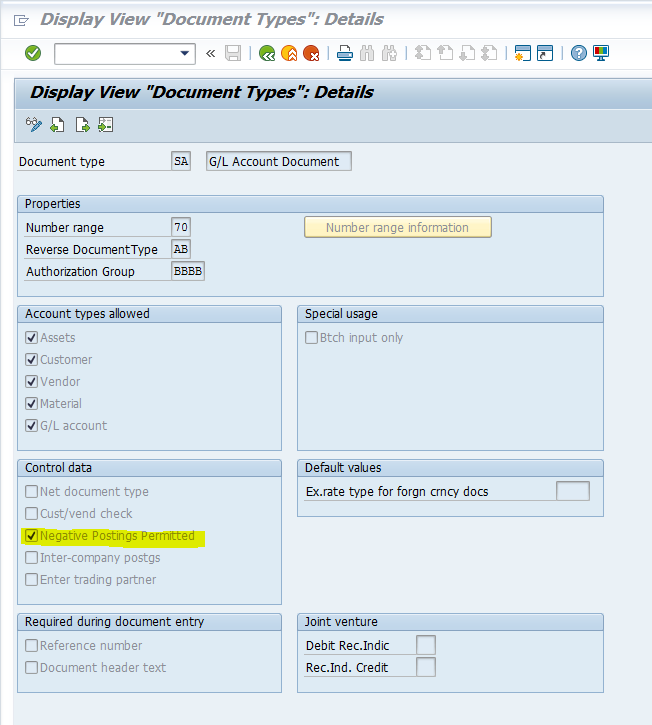Toggle the Vendor checkbox
652x725 pixels.
[x=31, y=382]
